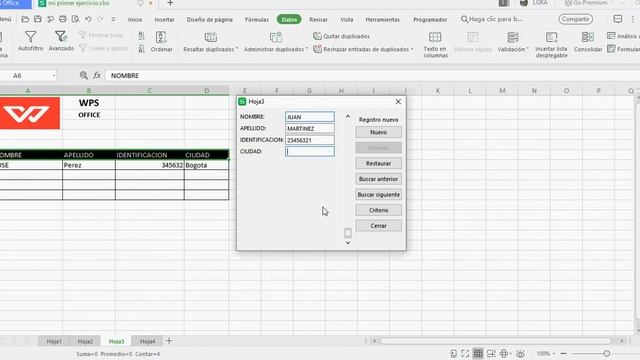Click the form dialog scroll up arrow

pyautogui.click(x=348, y=117)
